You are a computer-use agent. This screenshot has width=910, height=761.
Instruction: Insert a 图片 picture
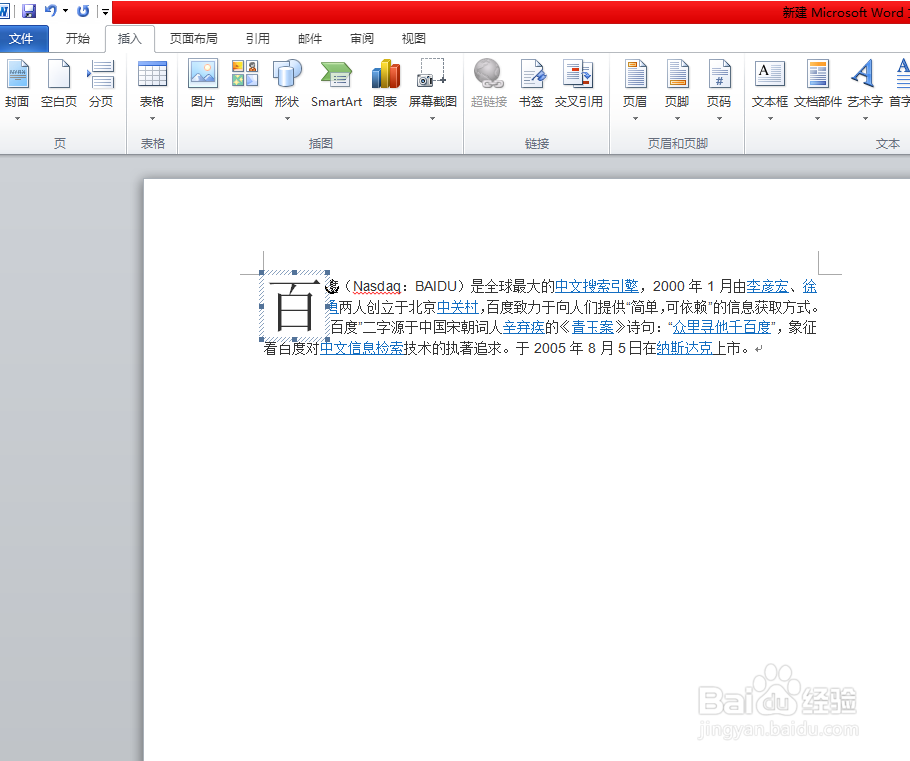pos(203,84)
